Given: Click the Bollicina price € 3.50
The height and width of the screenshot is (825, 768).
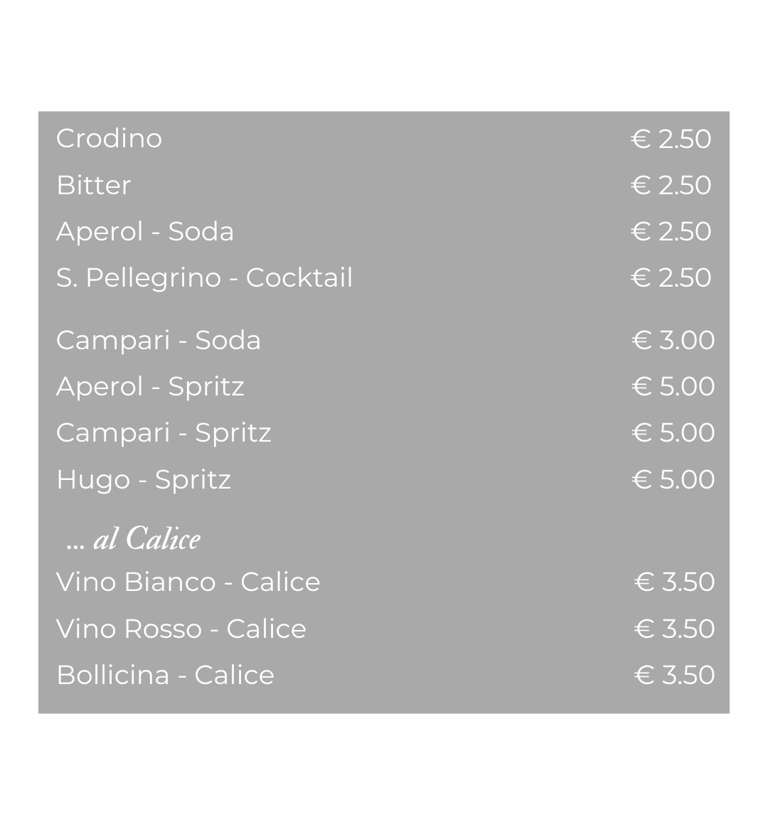Looking at the screenshot, I should [x=674, y=676].
